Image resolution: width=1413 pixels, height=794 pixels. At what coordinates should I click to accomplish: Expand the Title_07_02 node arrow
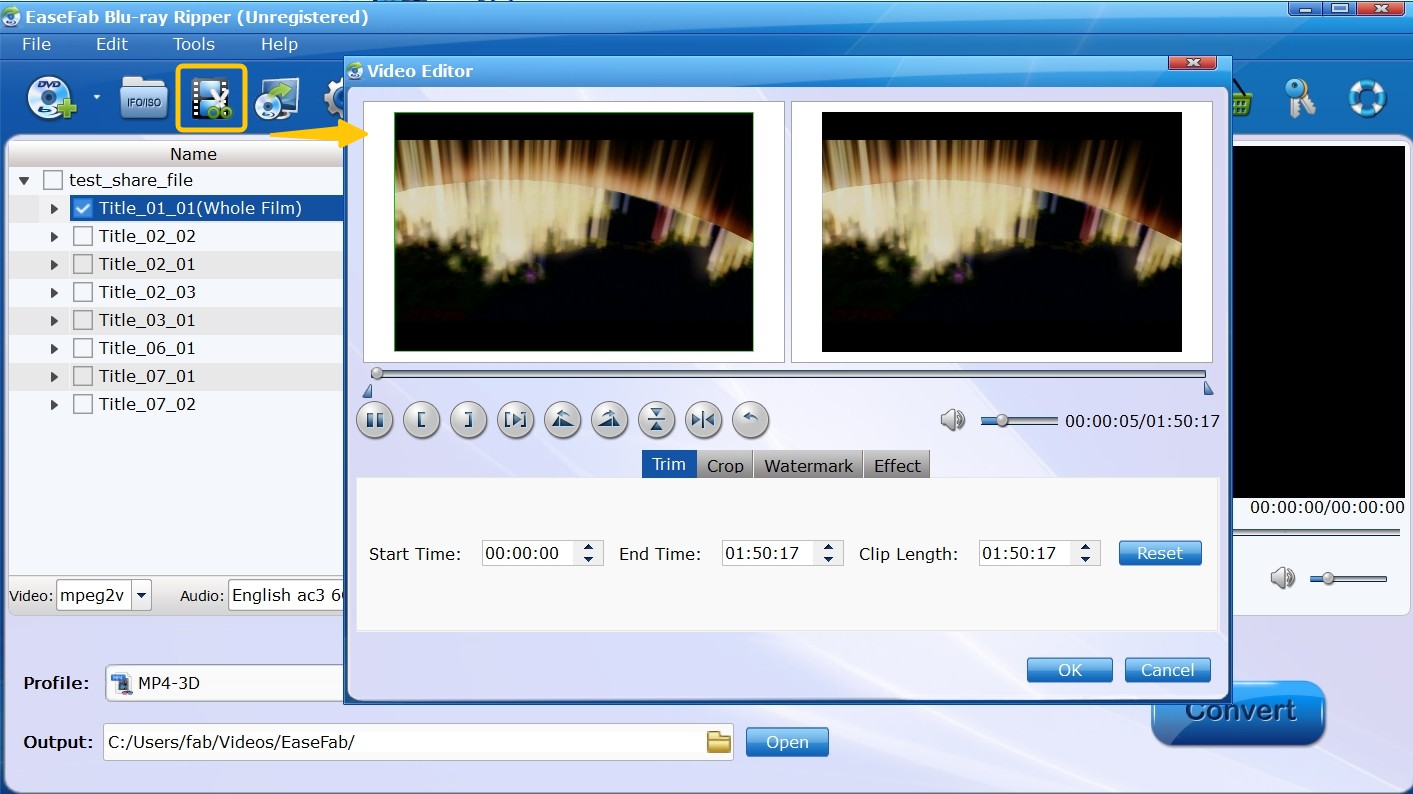click(x=54, y=405)
